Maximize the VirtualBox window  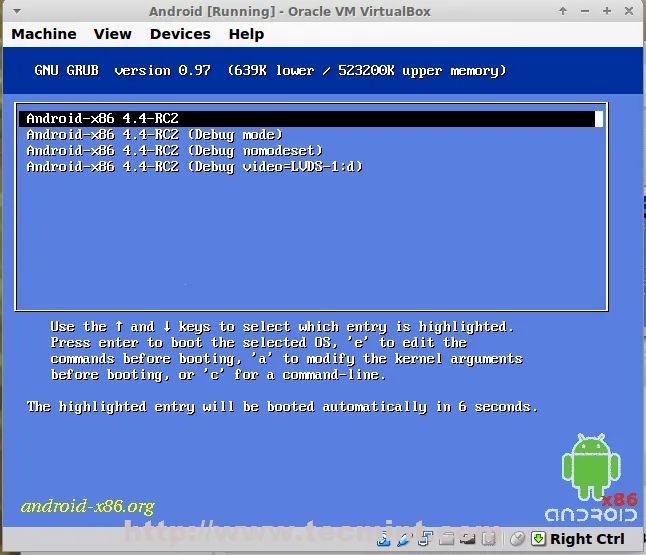pos(606,11)
